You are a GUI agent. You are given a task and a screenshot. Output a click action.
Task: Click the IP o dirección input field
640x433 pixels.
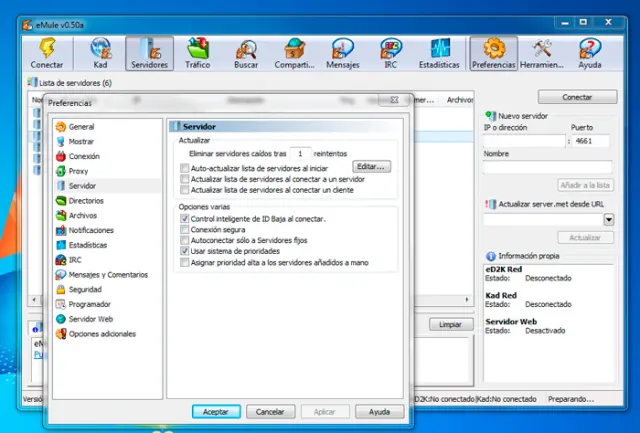coord(523,142)
